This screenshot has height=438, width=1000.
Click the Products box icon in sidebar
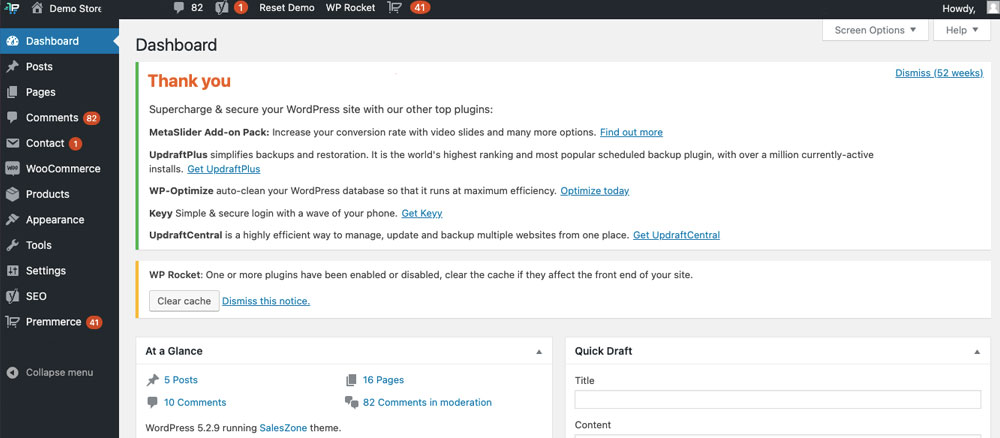pyautogui.click(x=12, y=194)
